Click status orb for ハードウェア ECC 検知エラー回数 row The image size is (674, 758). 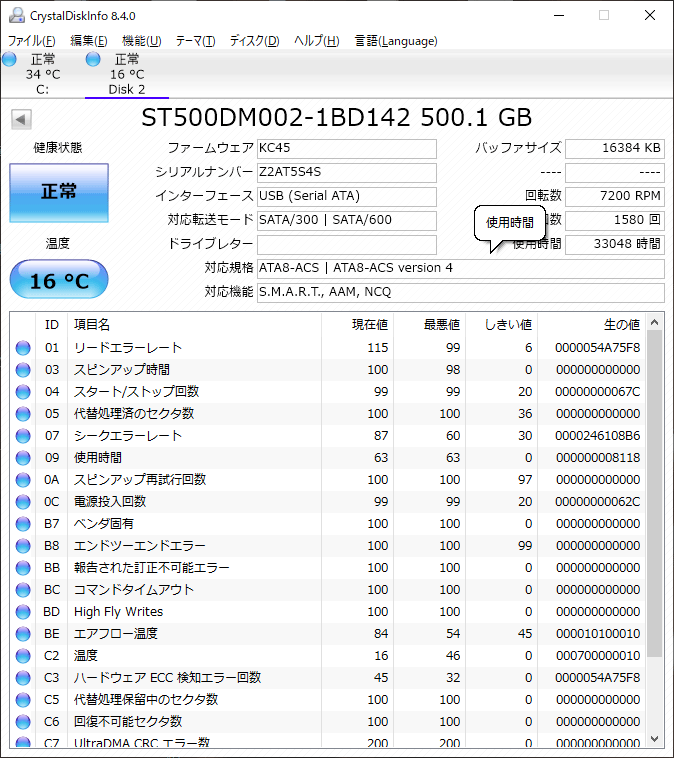(x=23, y=678)
